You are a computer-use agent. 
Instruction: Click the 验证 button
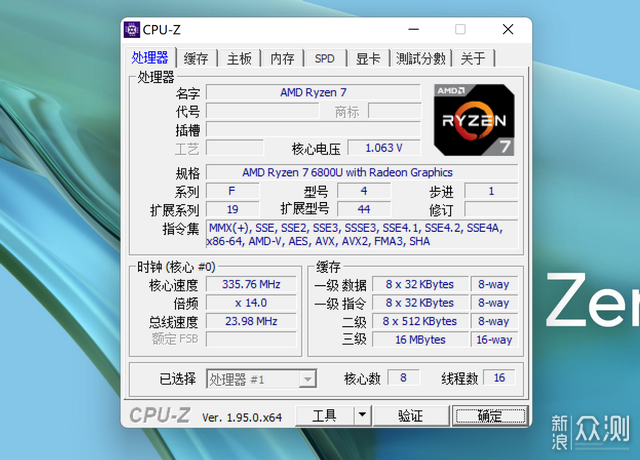411,416
